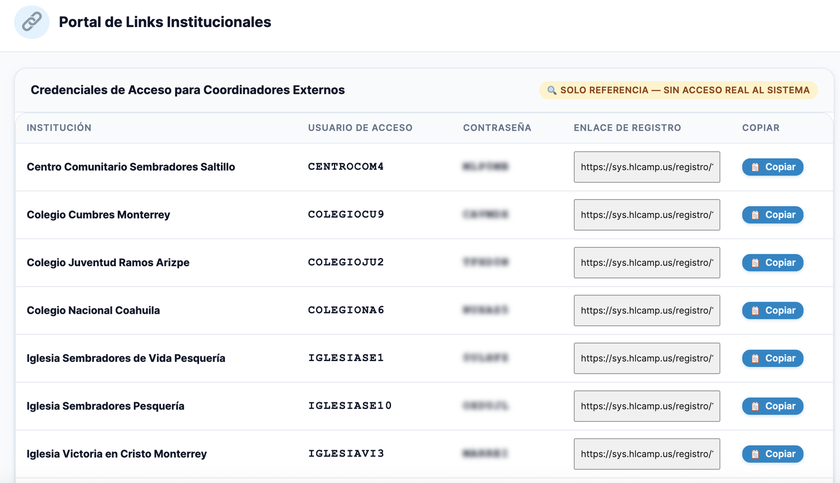Copy link for Iglesia Victoria en Cristo Monterrey
This screenshot has width=840, height=483.
(x=772, y=454)
